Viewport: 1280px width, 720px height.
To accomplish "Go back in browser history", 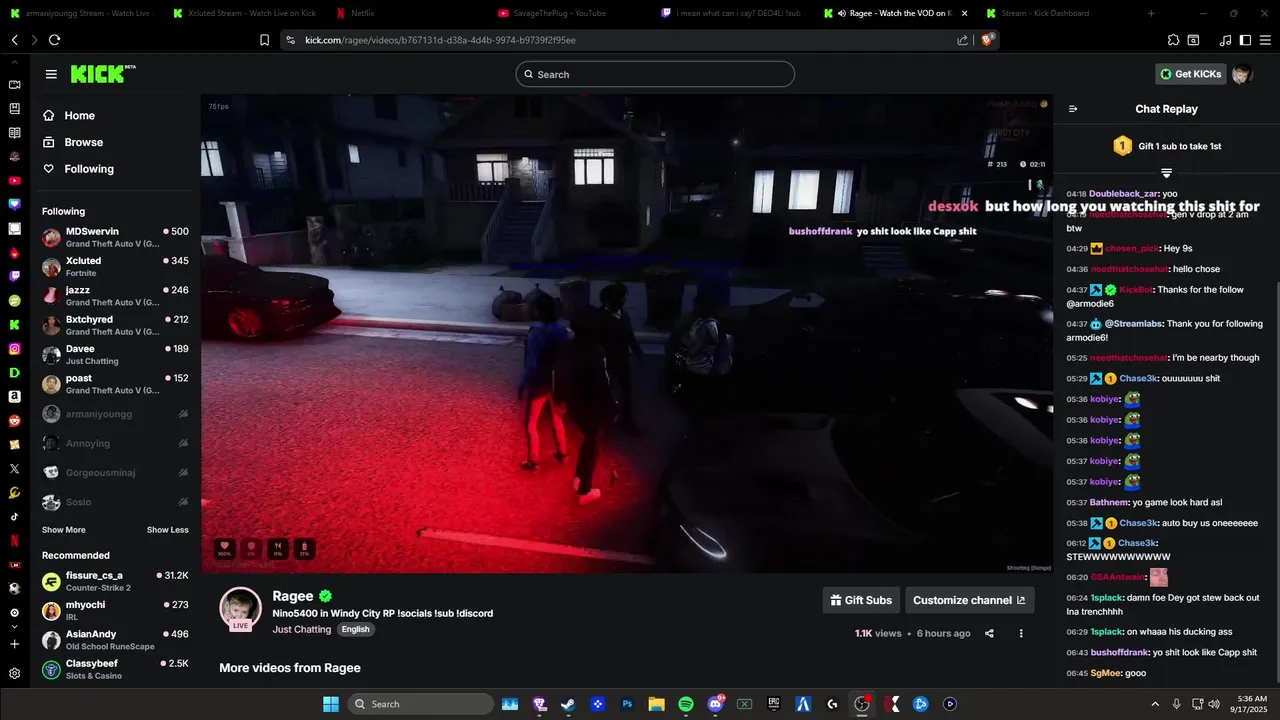I will point(15,40).
